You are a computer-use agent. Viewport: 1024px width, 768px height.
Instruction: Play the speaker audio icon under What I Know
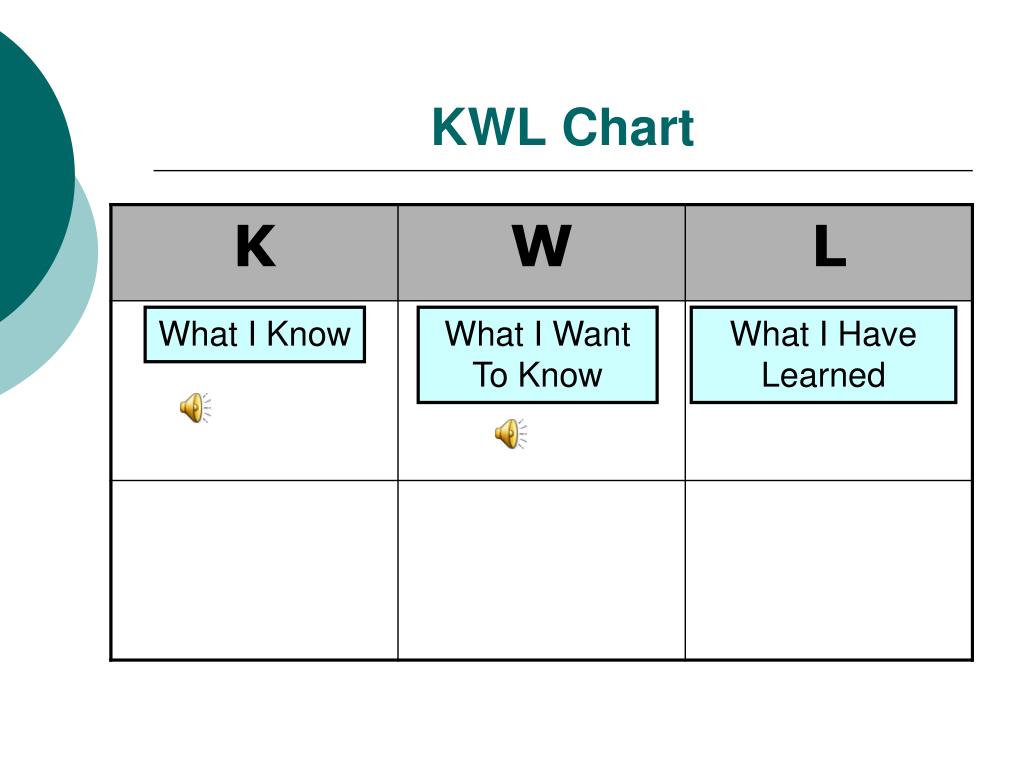coord(195,408)
